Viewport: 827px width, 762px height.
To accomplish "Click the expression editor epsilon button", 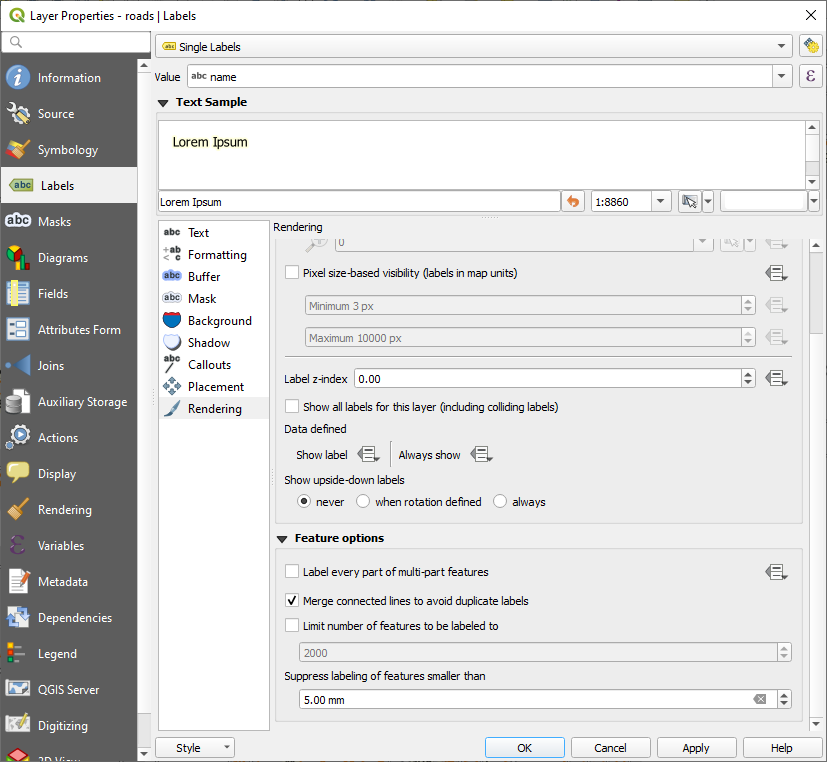I will click(810, 77).
